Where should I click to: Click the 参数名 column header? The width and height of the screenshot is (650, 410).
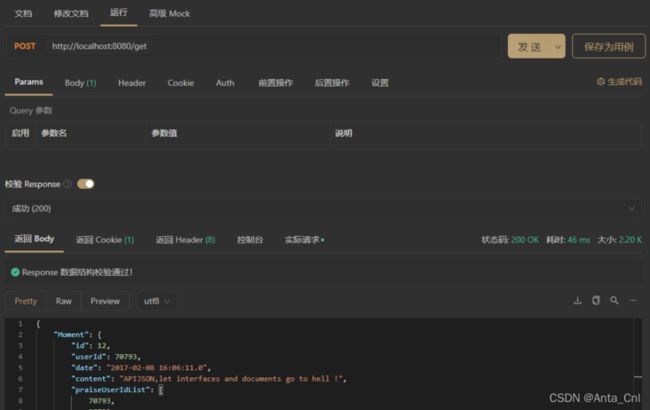click(54, 133)
